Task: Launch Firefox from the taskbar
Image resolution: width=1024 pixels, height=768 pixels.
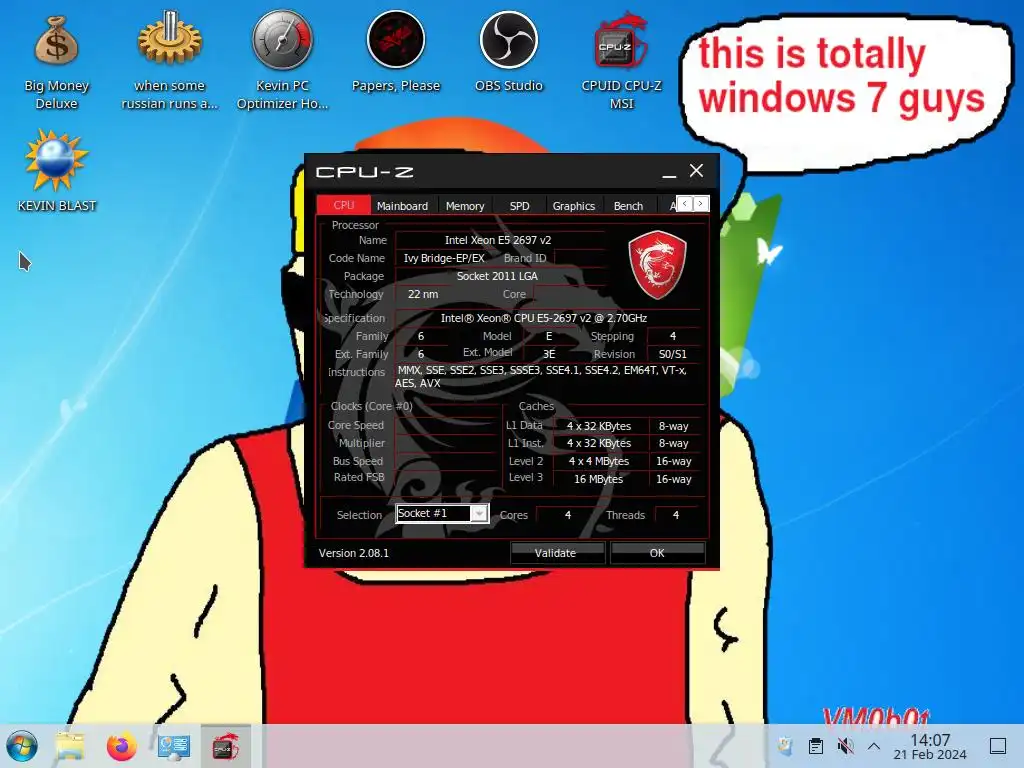Action: (x=121, y=746)
